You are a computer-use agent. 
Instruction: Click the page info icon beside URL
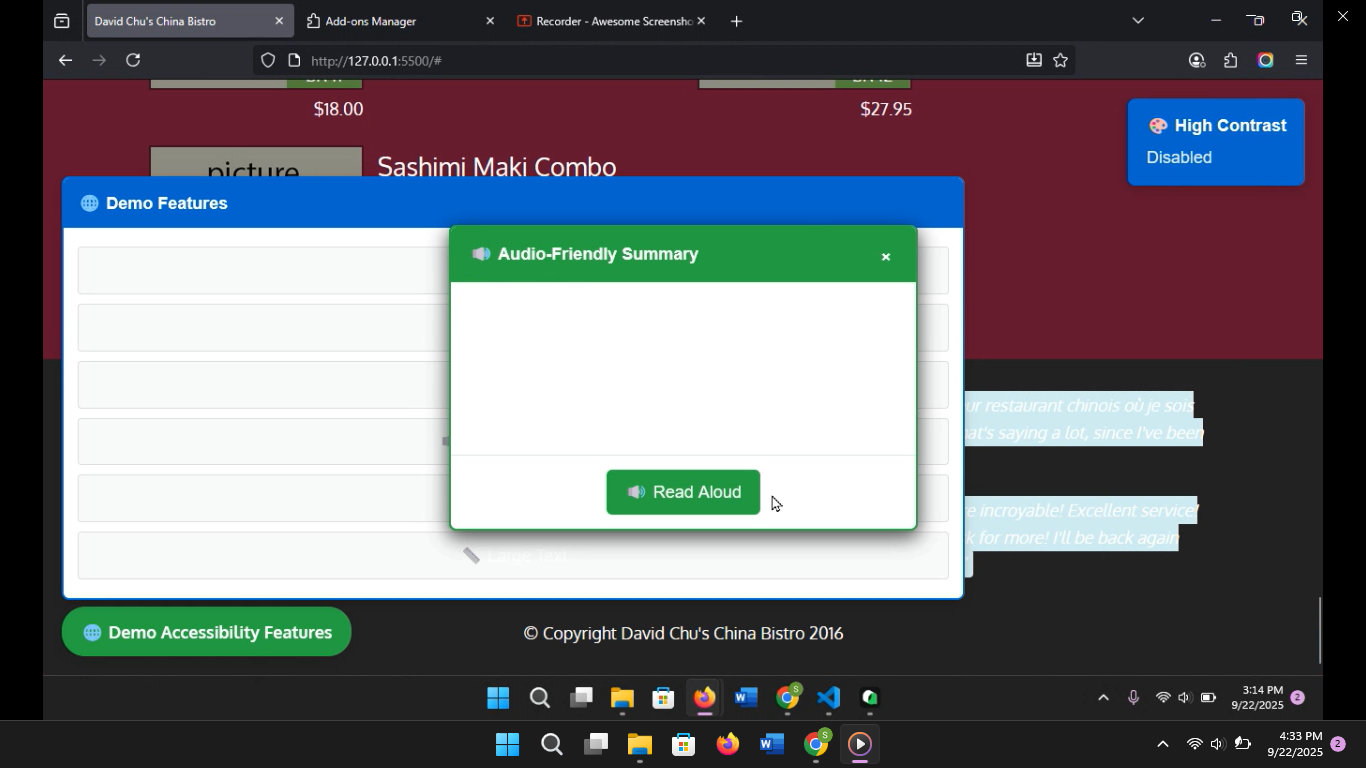click(294, 61)
